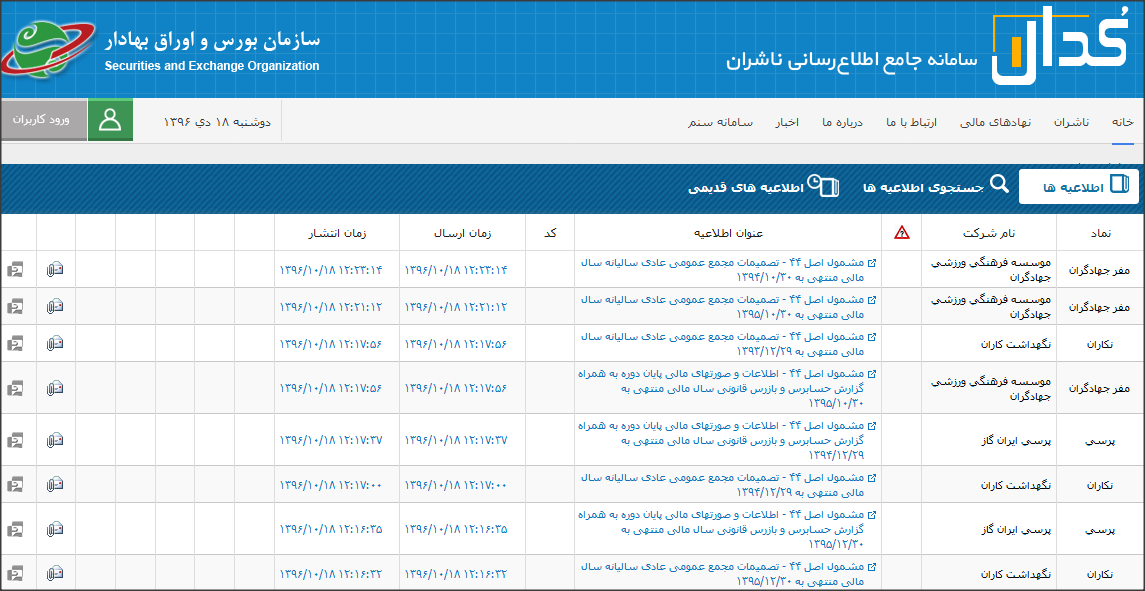Click the ورود کاربران login button
1145x591 pixels.
pyautogui.click(x=44, y=120)
